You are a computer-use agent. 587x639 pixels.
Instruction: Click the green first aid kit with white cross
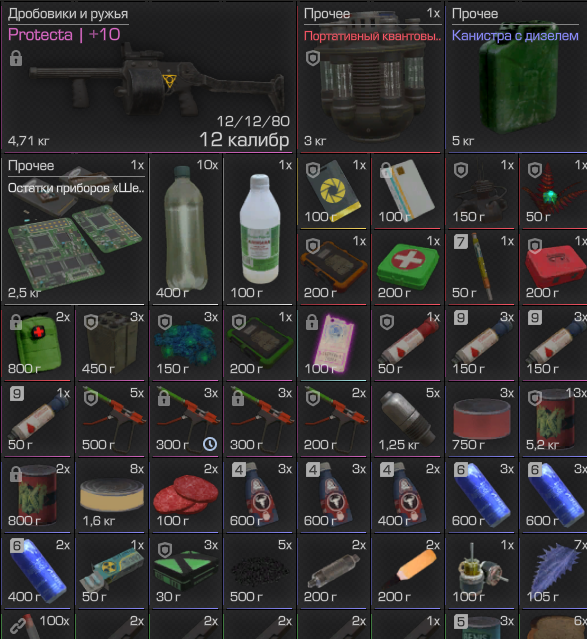[407, 267]
